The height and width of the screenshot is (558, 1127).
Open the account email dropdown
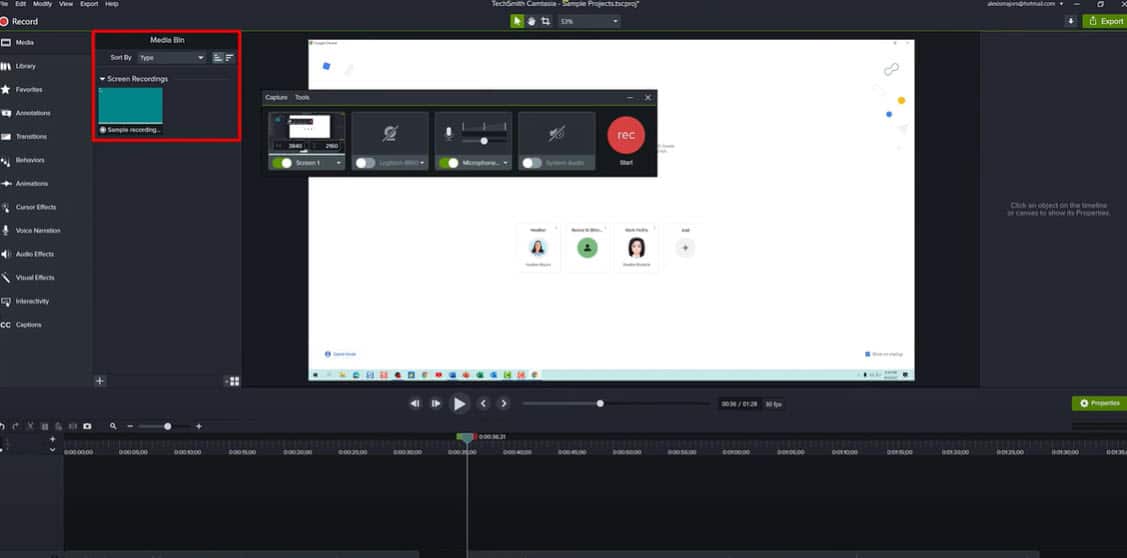click(1025, 4)
